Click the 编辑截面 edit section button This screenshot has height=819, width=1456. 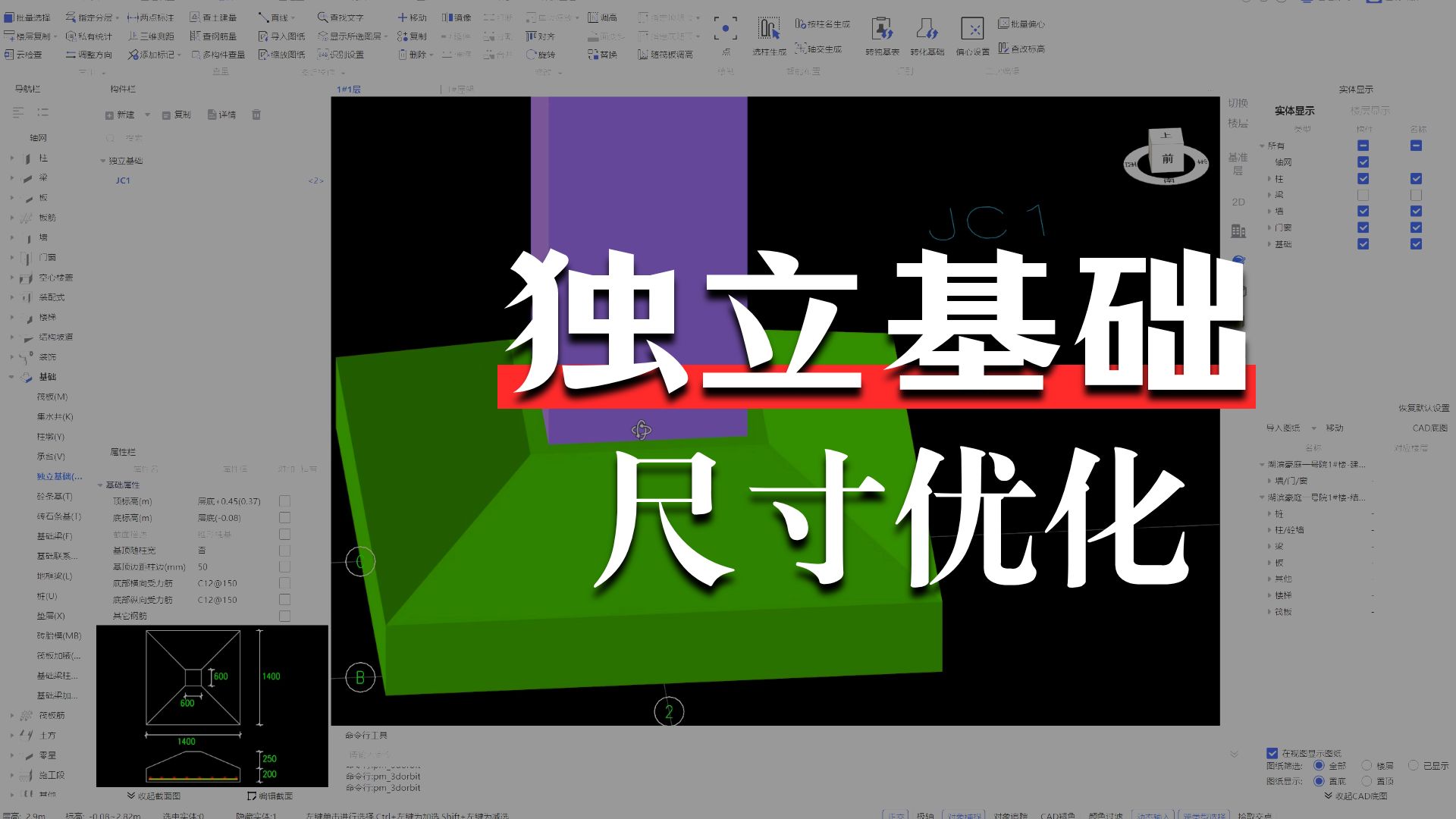tap(270, 795)
